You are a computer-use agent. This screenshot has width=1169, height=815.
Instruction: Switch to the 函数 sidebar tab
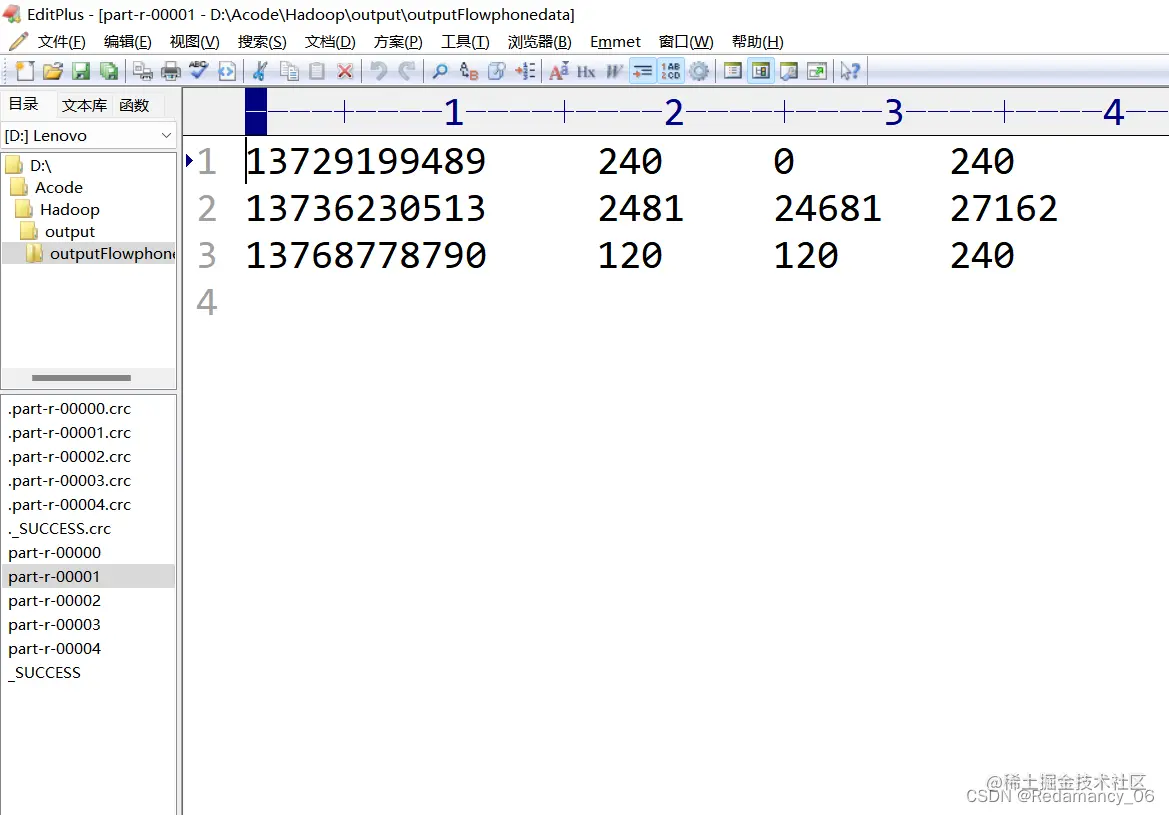[134, 105]
